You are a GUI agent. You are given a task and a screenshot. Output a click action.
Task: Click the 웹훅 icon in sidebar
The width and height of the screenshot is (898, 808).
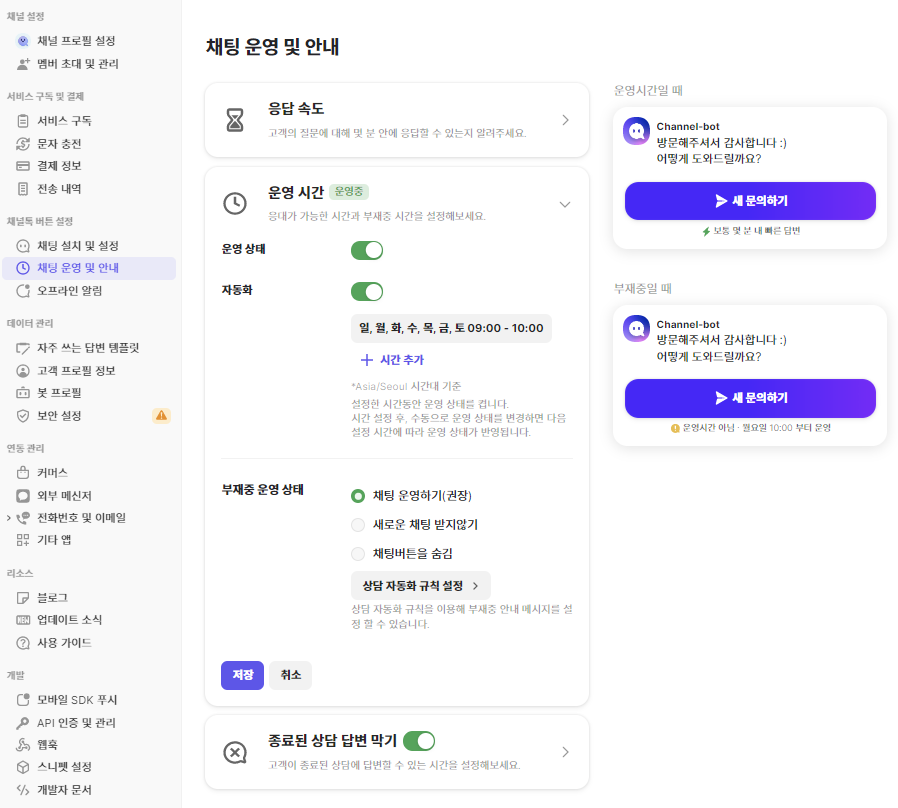24,745
